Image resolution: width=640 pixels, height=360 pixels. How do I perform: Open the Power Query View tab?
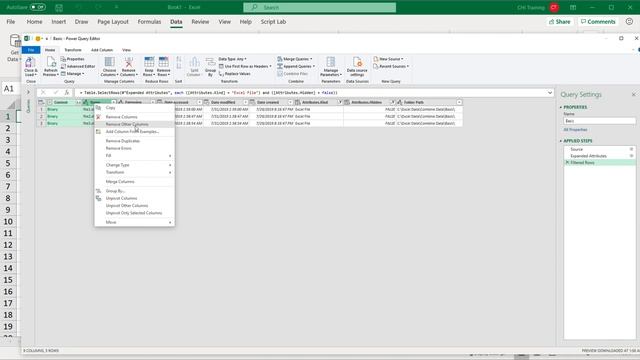pyautogui.click(x=127, y=50)
